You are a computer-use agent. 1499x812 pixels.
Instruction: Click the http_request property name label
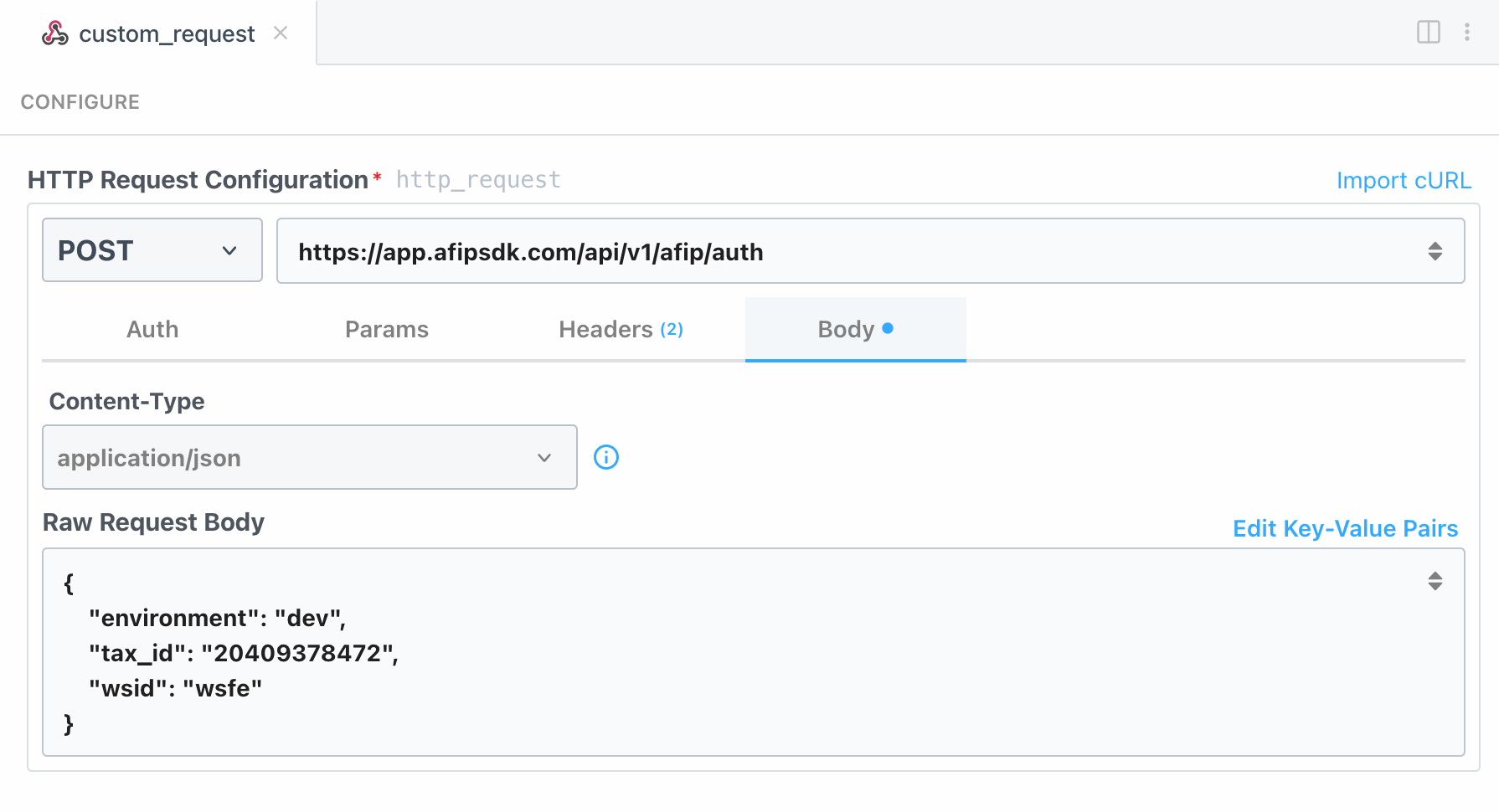(x=478, y=180)
